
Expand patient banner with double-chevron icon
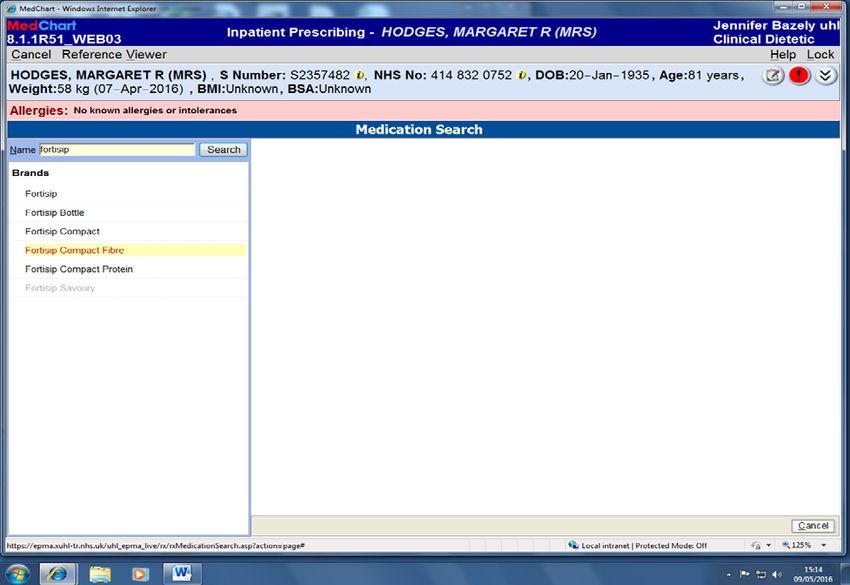click(825, 76)
